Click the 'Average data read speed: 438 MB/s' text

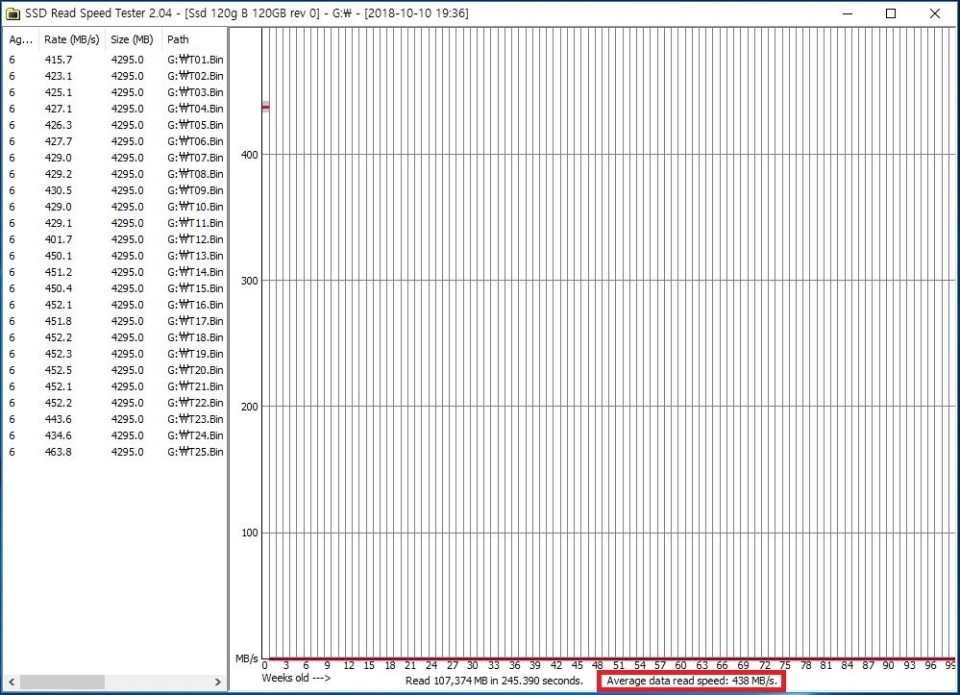[692, 680]
